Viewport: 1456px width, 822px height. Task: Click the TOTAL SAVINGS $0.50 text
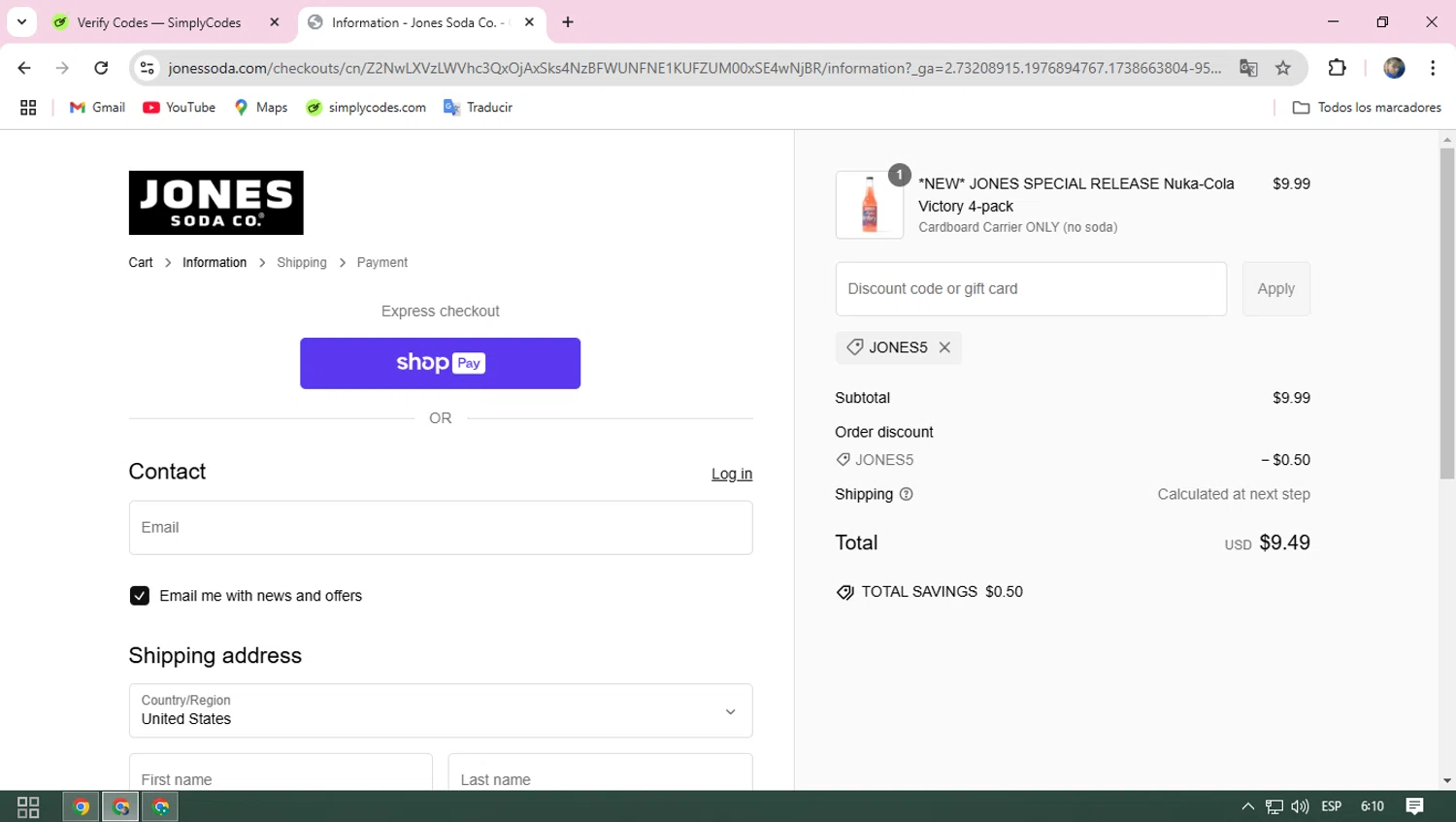pos(942,592)
